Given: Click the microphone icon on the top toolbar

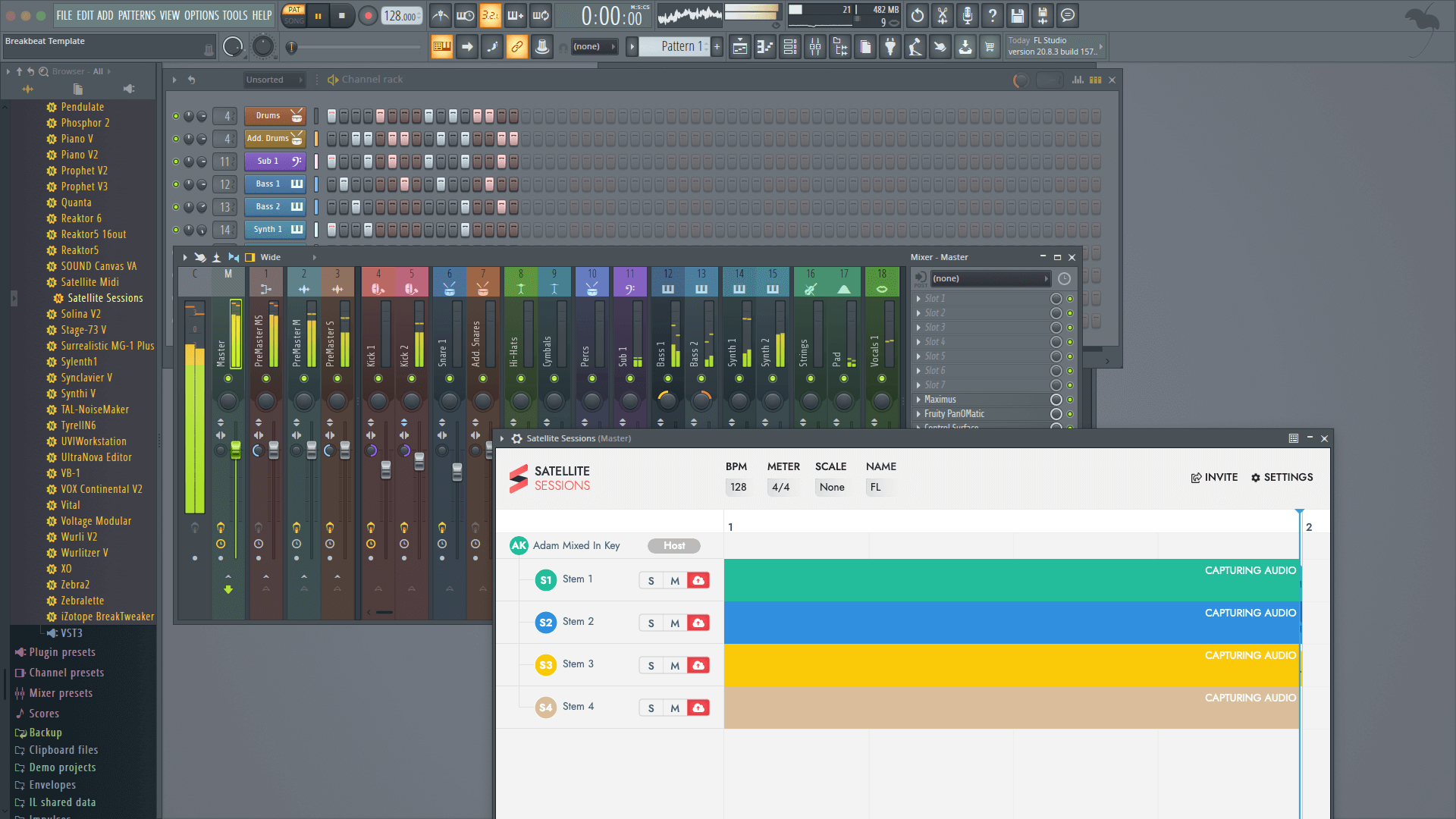Looking at the screenshot, I should click(x=968, y=15).
